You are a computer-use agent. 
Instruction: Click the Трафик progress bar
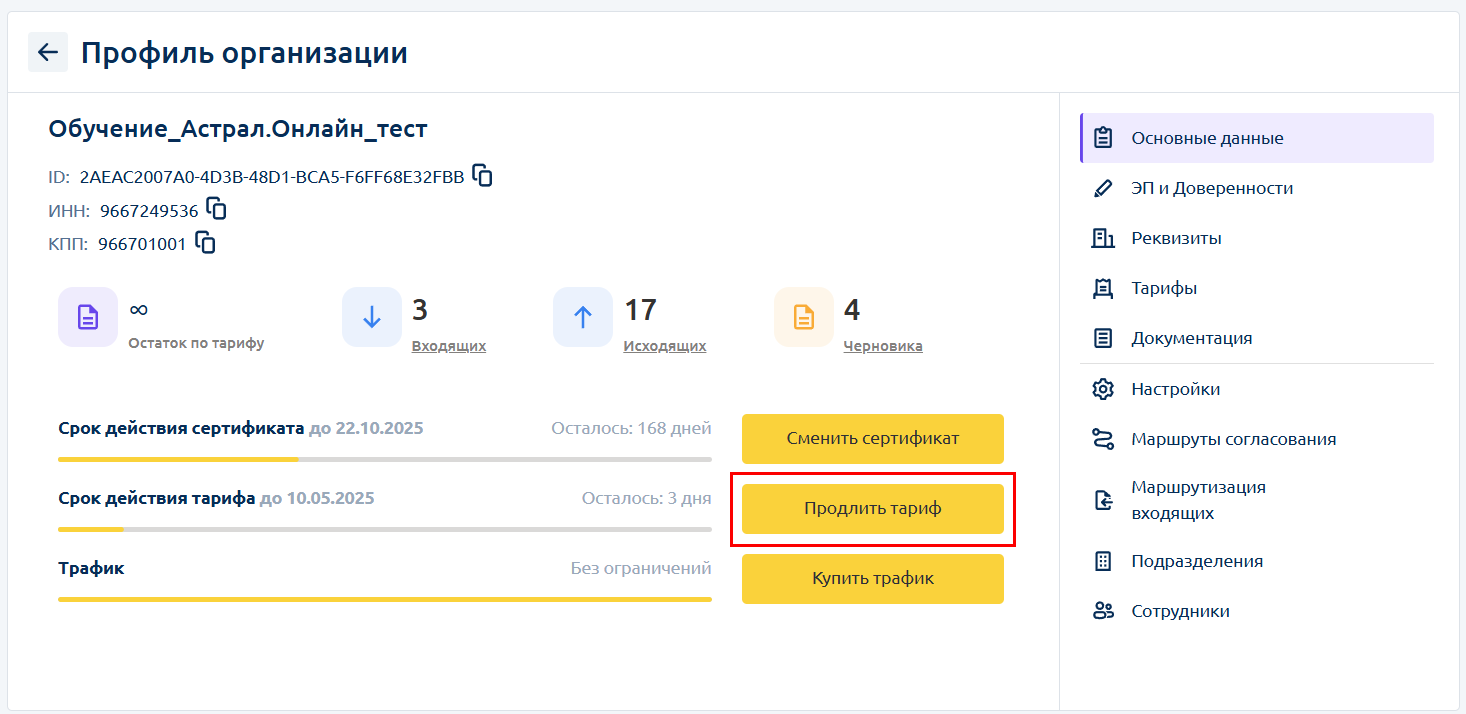coord(385,599)
